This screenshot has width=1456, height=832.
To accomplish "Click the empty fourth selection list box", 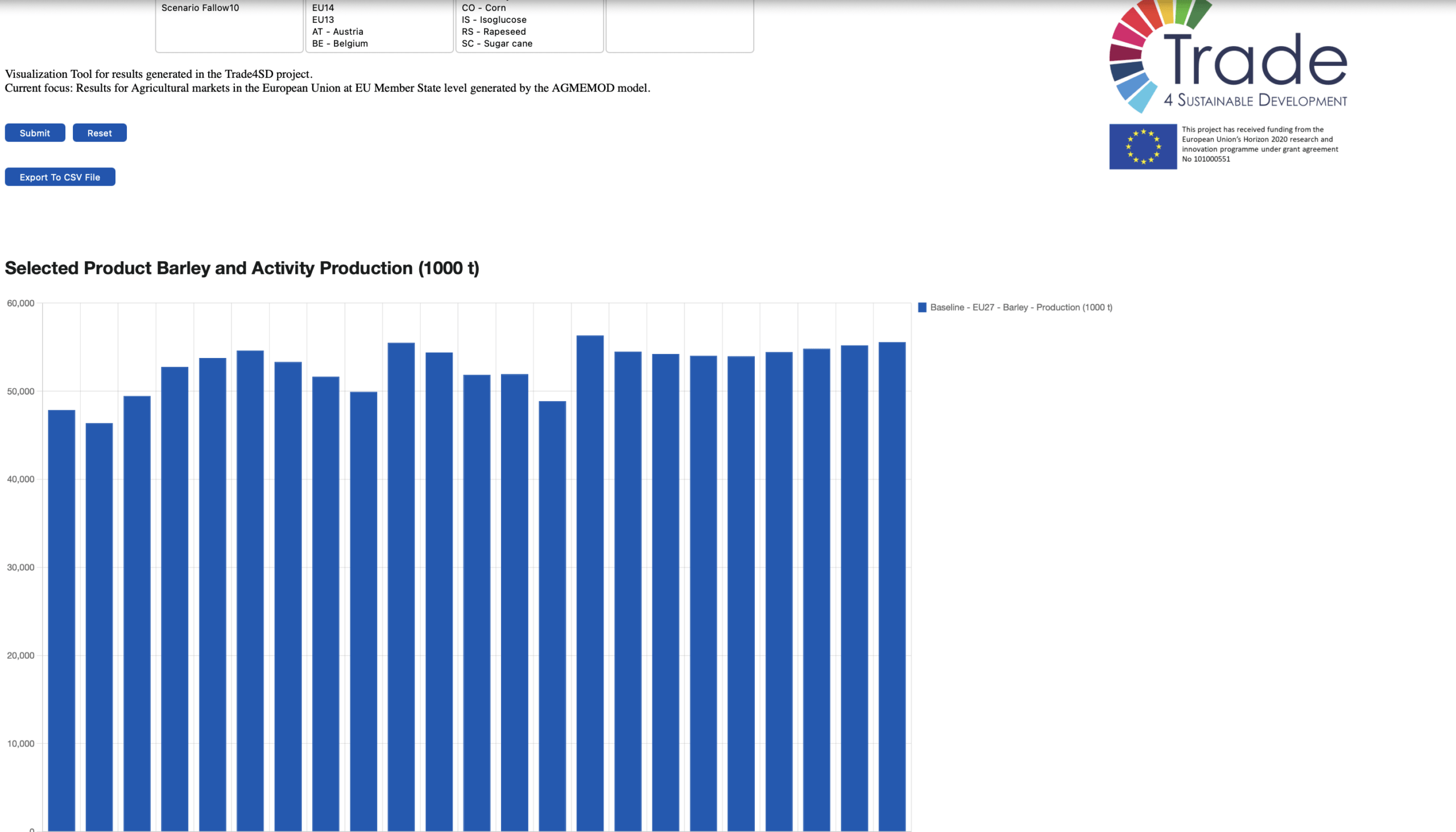I will point(680,26).
